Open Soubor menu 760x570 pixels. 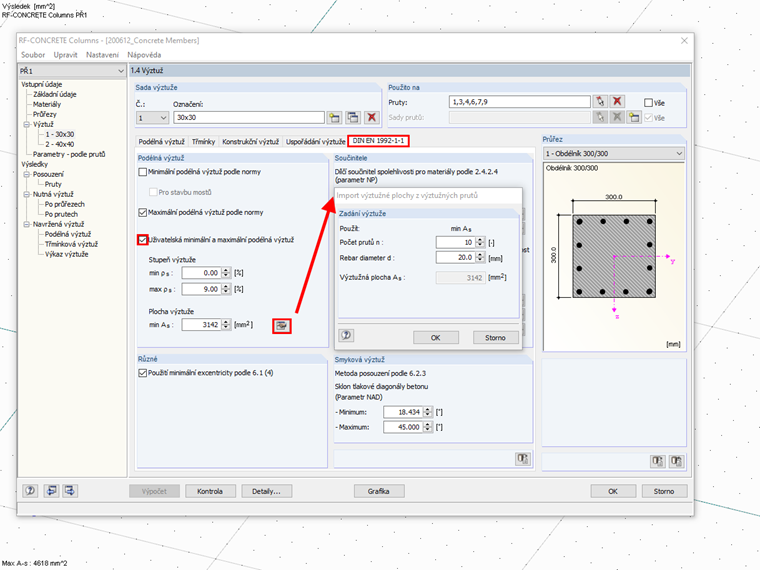33,55
